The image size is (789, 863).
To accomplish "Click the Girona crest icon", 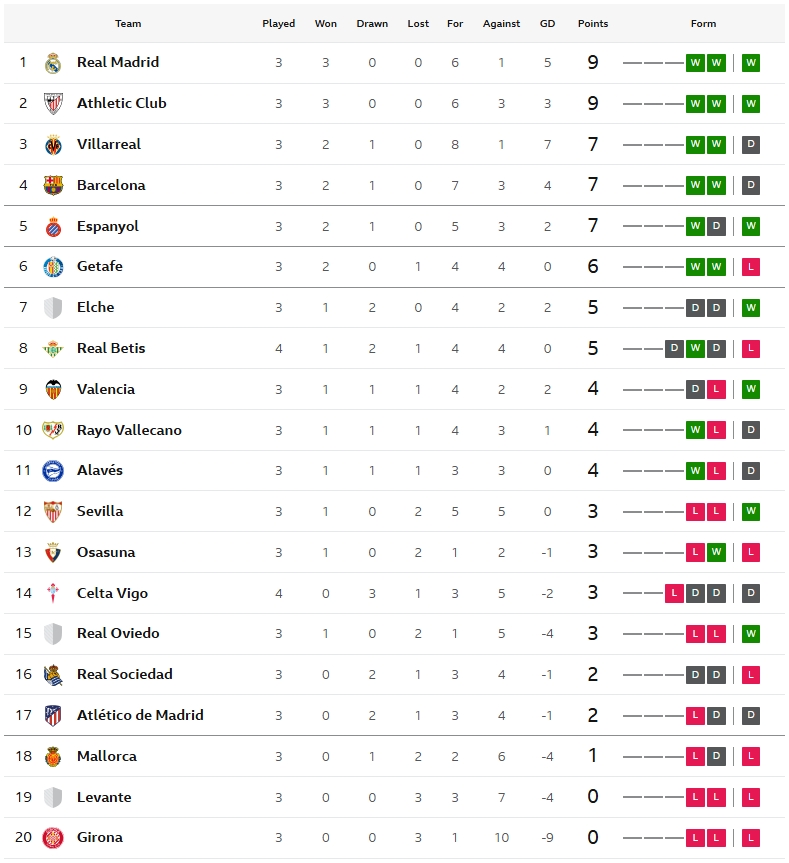I will pos(53,838).
